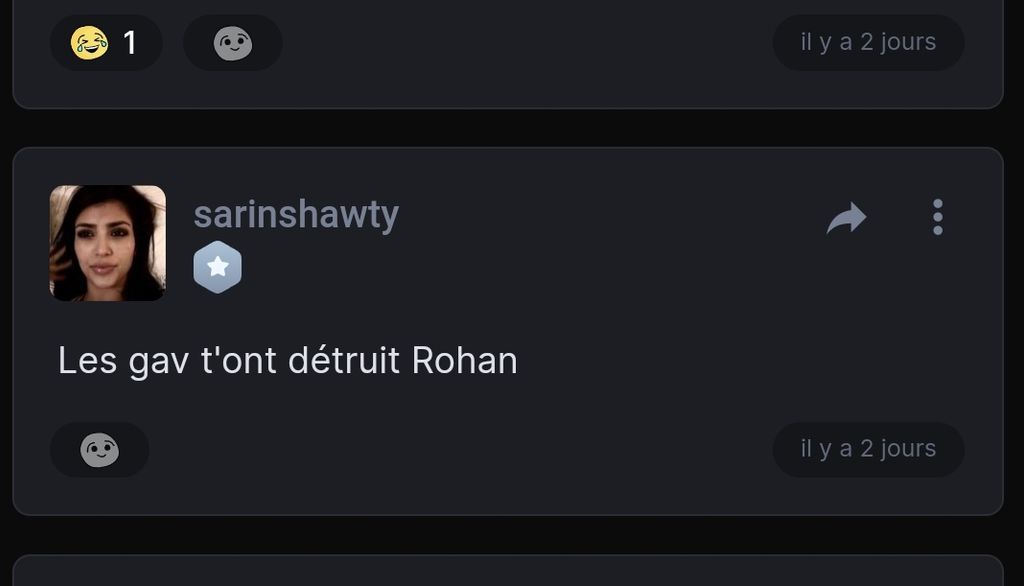Screen dimensions: 1024x586
Task: Click the "il y a 2 jours" timestamp on sarinshawty's post
Action: tap(868, 449)
